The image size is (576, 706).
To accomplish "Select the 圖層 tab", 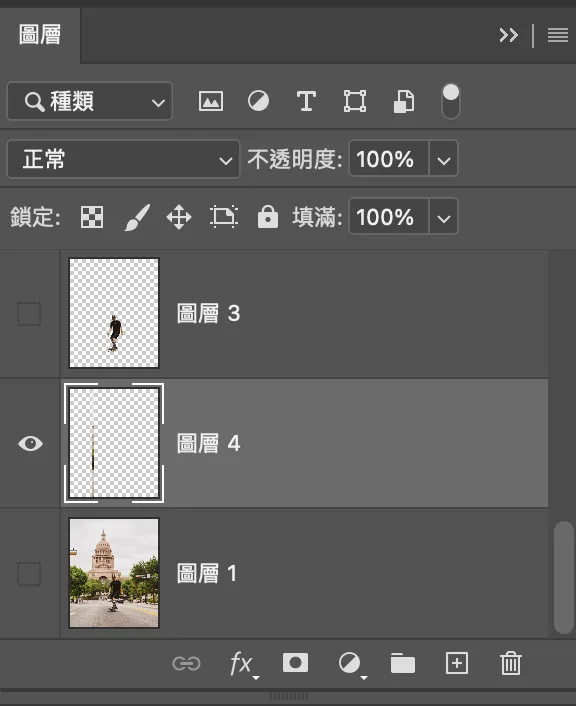I will point(40,35).
